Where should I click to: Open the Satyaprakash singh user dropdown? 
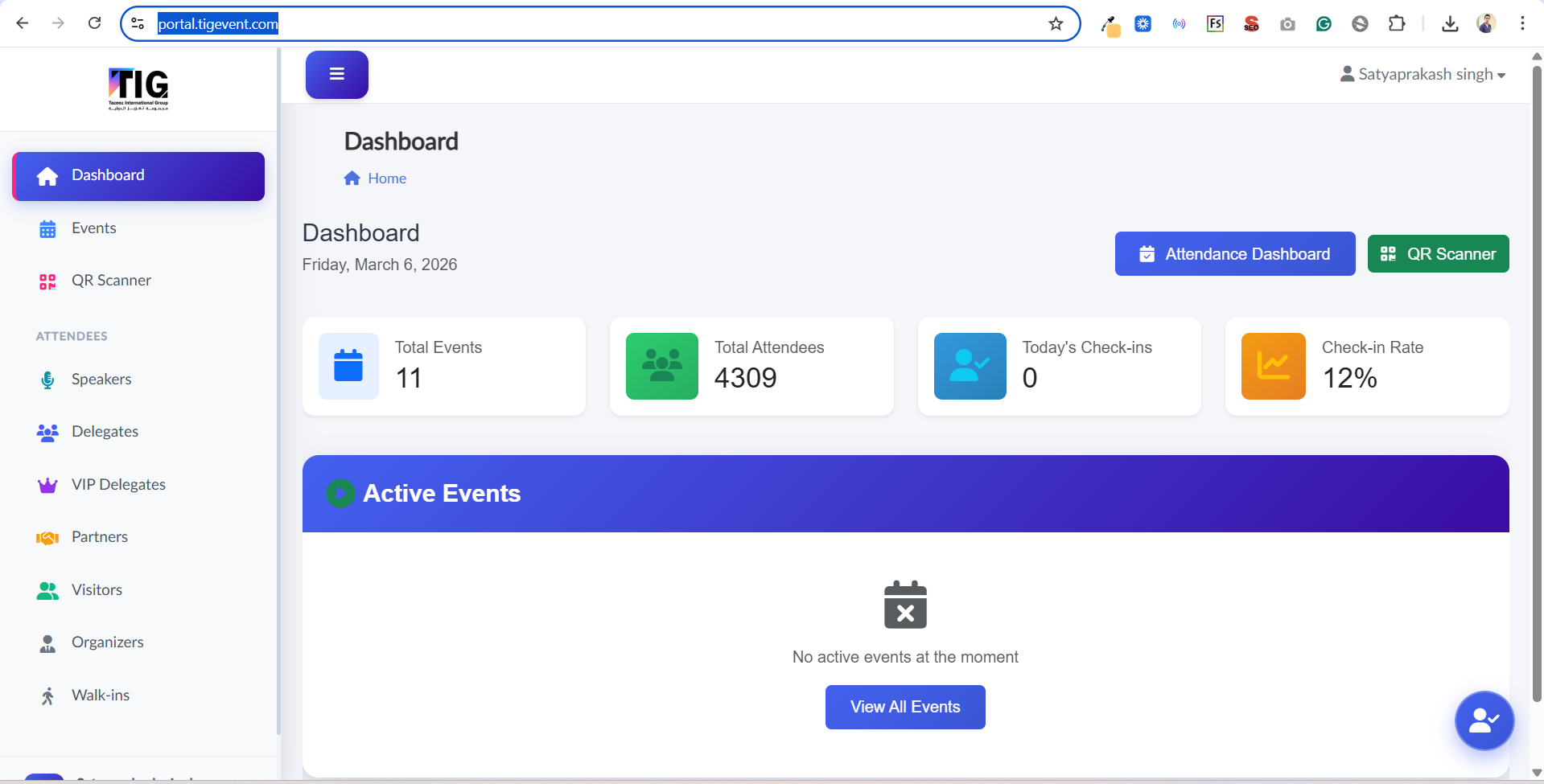pos(1423,73)
